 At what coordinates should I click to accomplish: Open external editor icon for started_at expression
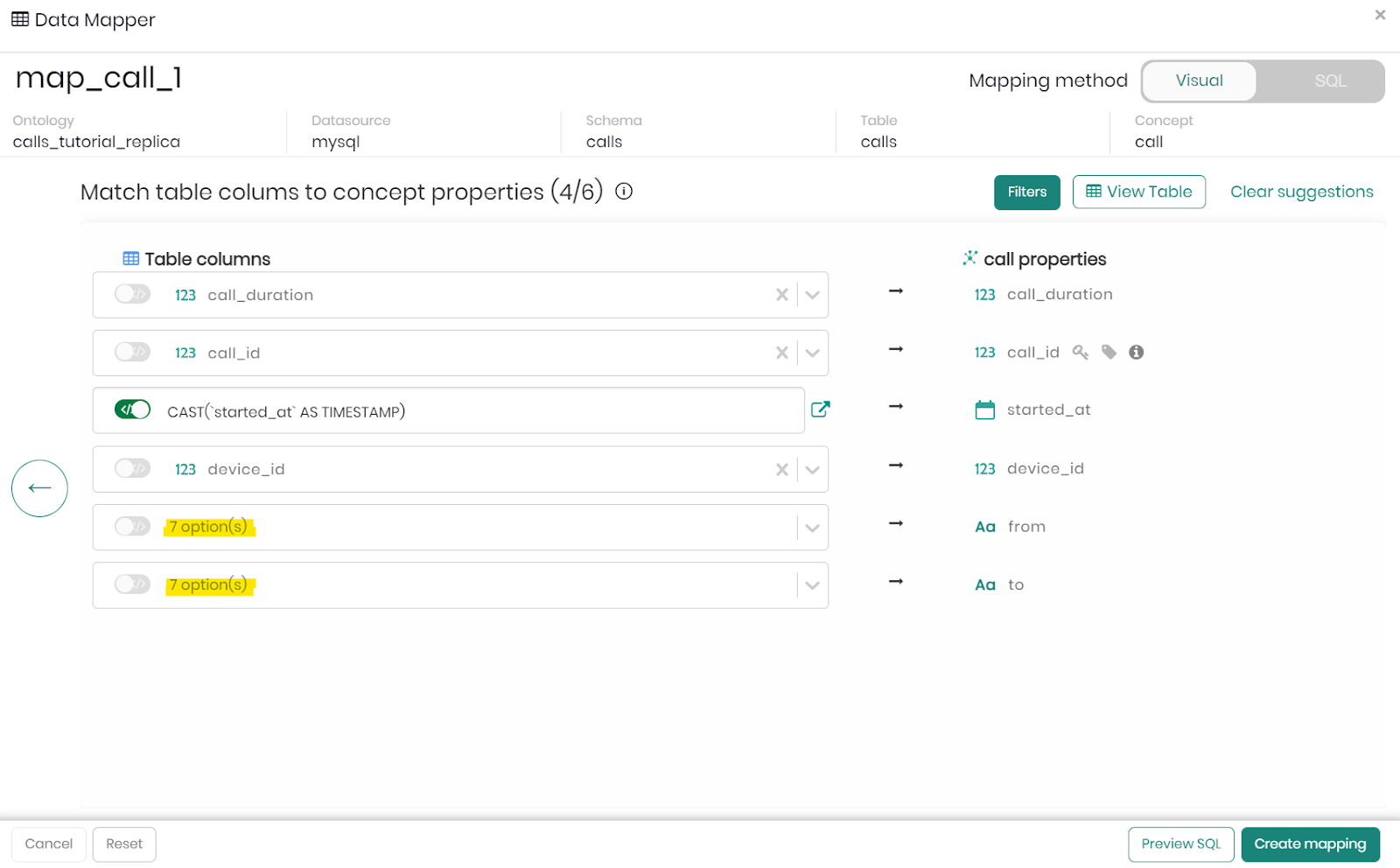tap(820, 409)
